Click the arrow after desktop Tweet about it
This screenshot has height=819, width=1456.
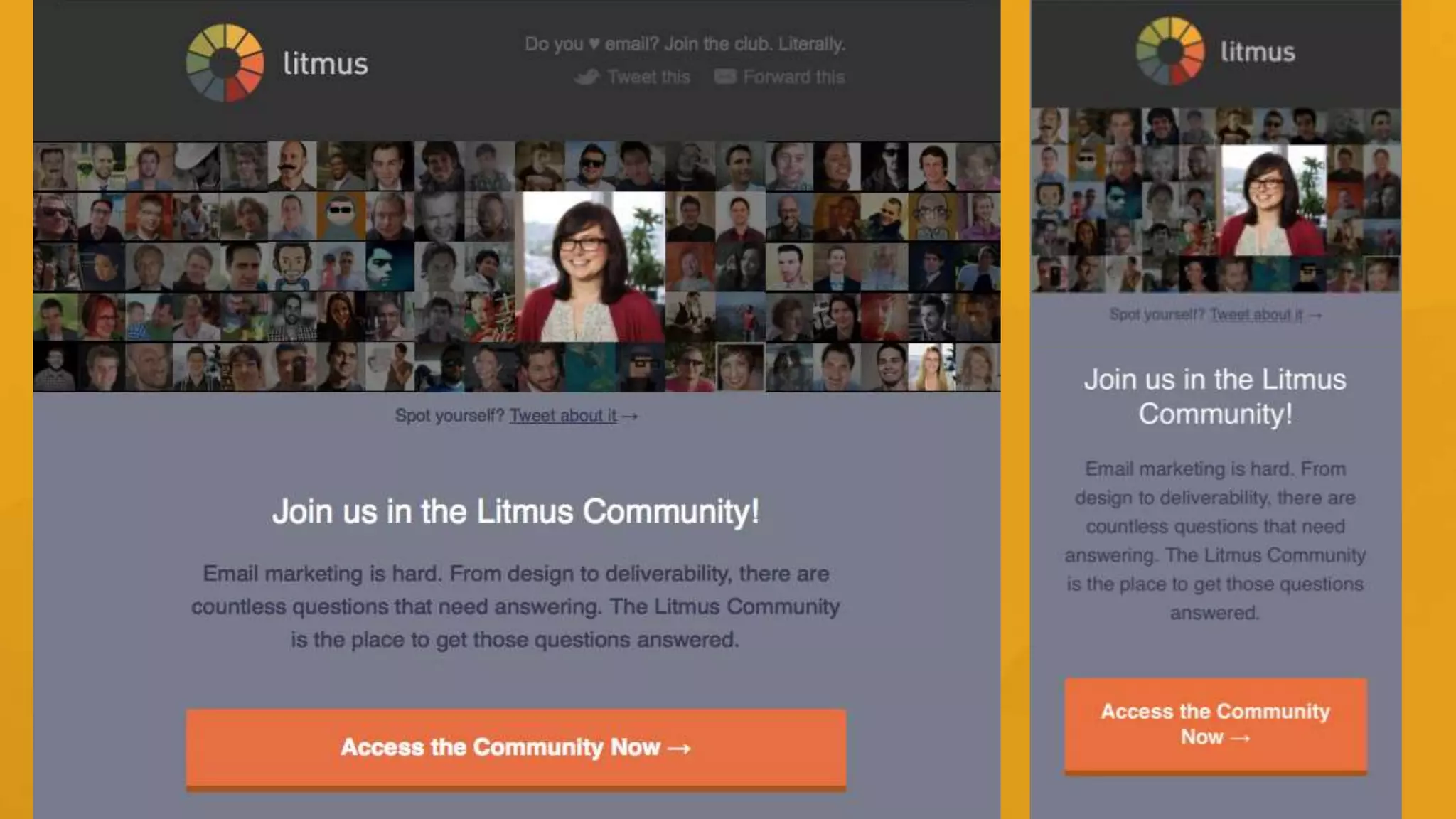coord(630,417)
